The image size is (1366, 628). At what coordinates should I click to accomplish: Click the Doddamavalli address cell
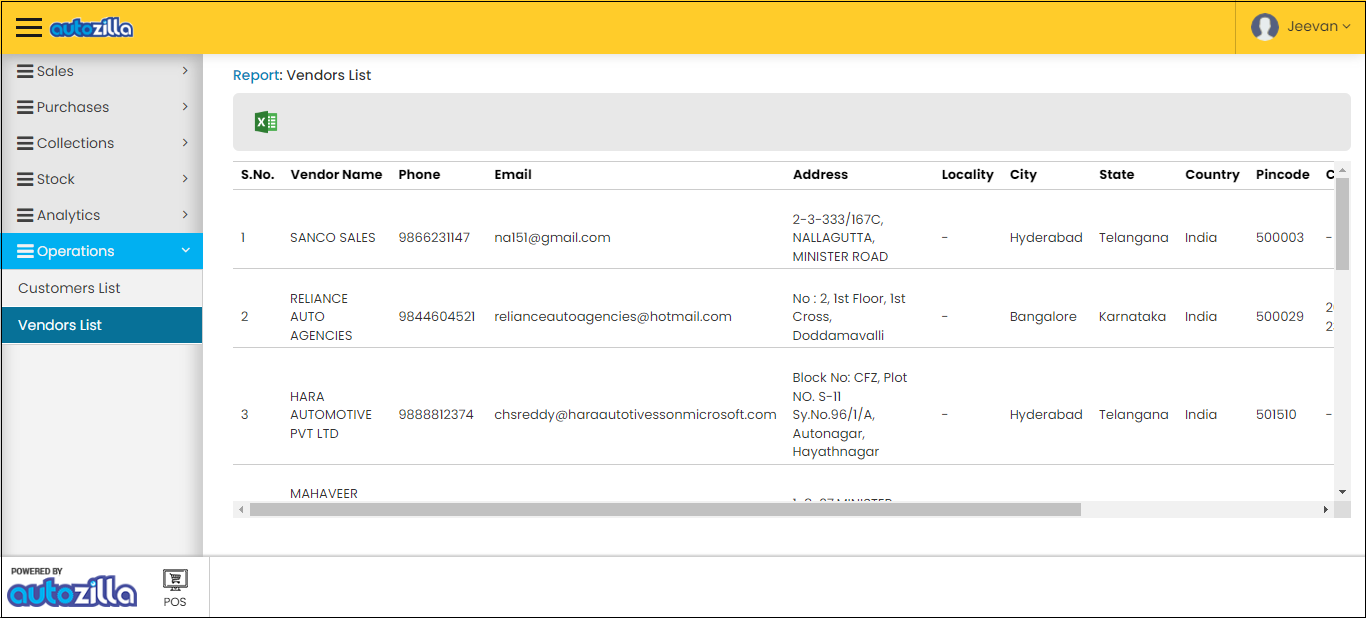pyautogui.click(x=849, y=317)
